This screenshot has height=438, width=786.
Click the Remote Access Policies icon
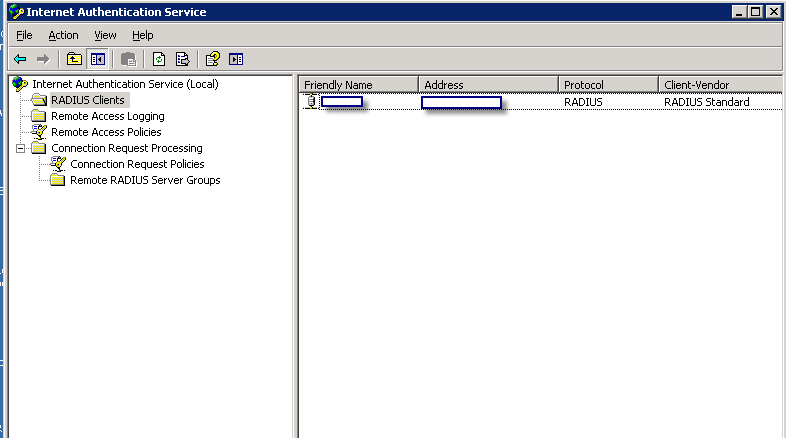click(39, 132)
